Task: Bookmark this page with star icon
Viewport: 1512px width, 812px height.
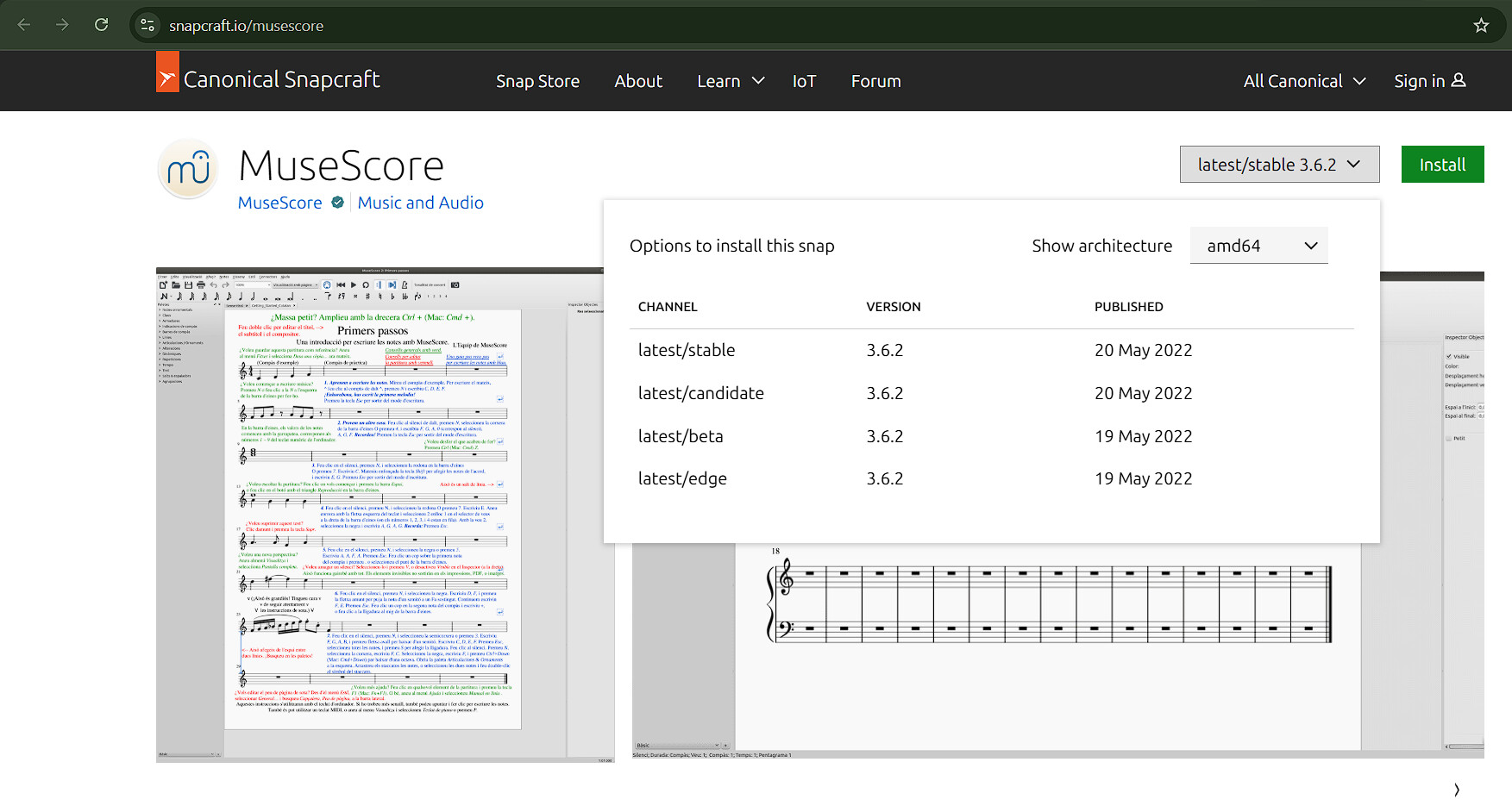Action: coord(1481,25)
